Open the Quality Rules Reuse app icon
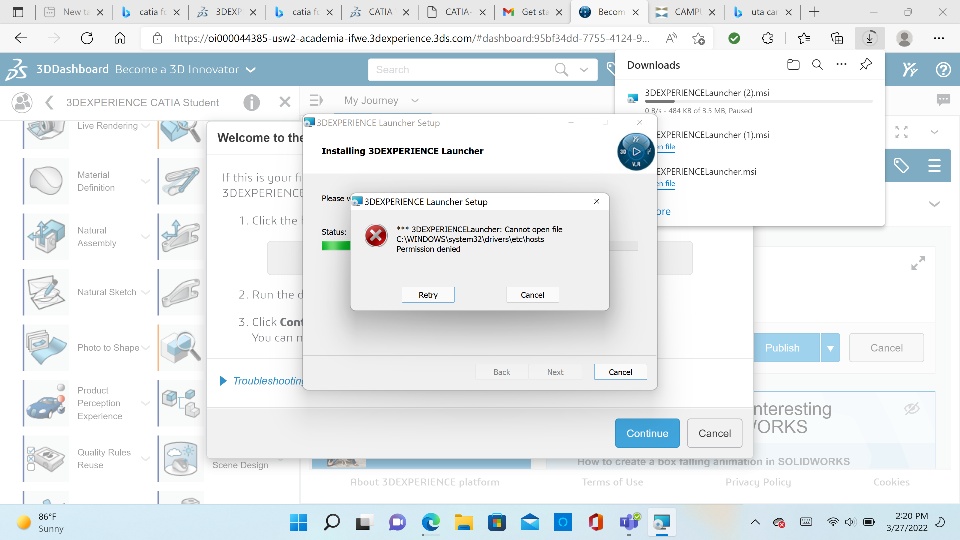The height and width of the screenshot is (540, 960). [x=46, y=459]
